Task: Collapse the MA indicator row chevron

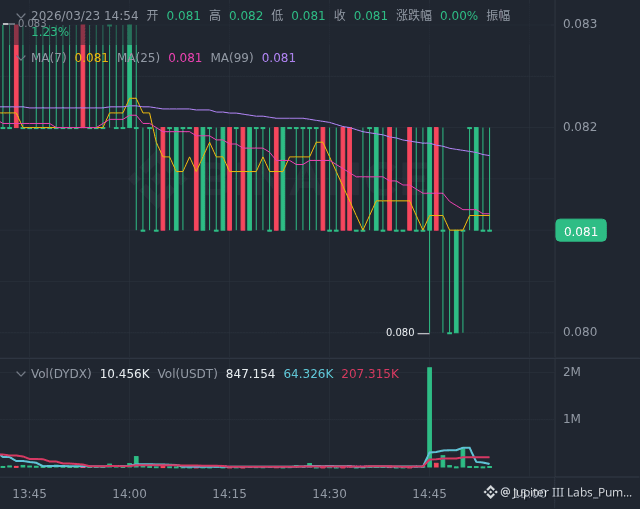Action: pyautogui.click(x=21, y=58)
